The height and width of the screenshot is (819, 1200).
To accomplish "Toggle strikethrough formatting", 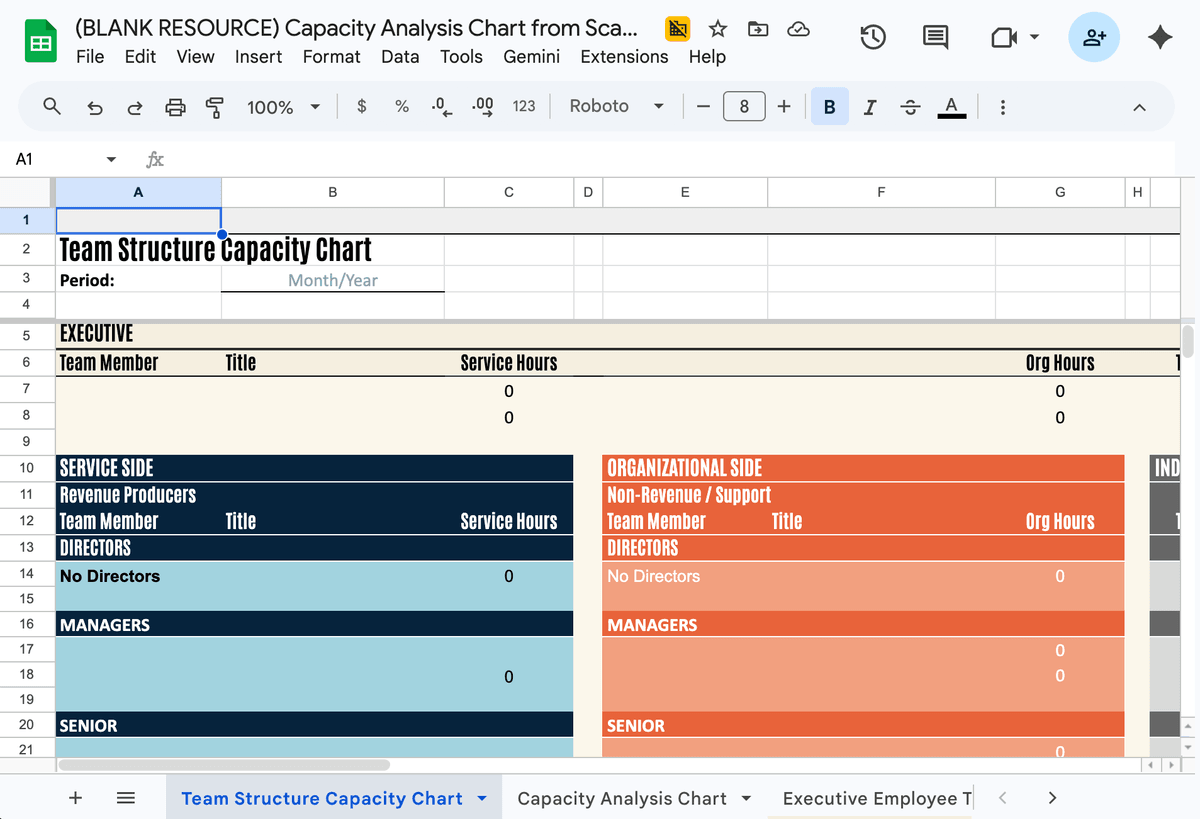I will tap(910, 106).
